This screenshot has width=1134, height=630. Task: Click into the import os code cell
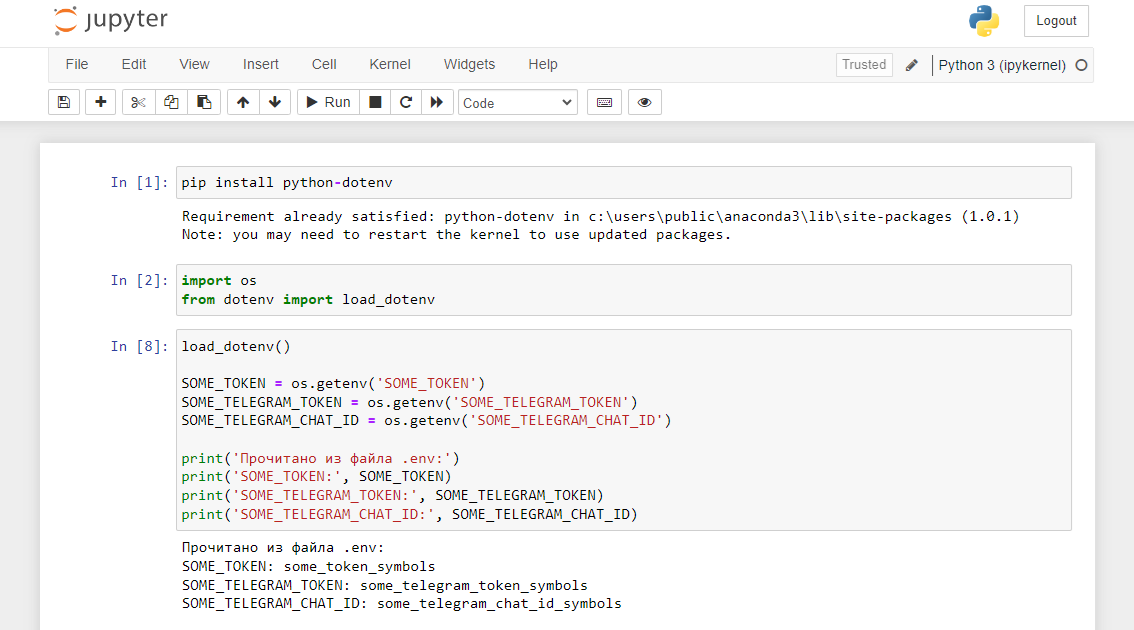(623, 290)
